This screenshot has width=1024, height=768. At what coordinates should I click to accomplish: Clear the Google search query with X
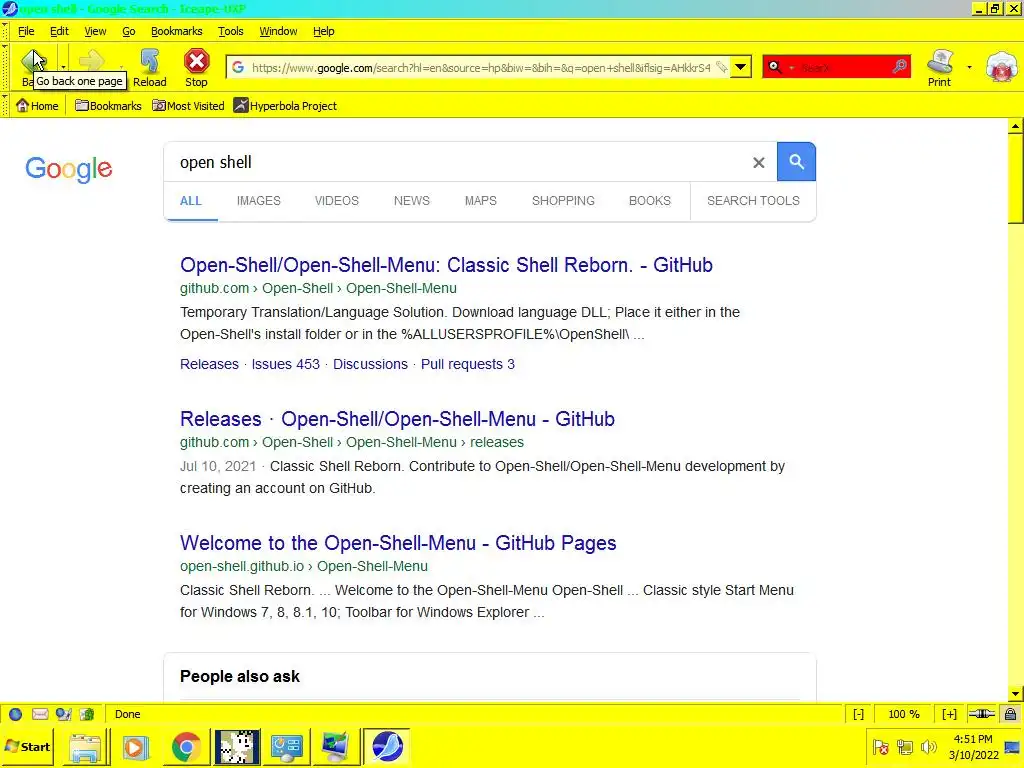758,163
